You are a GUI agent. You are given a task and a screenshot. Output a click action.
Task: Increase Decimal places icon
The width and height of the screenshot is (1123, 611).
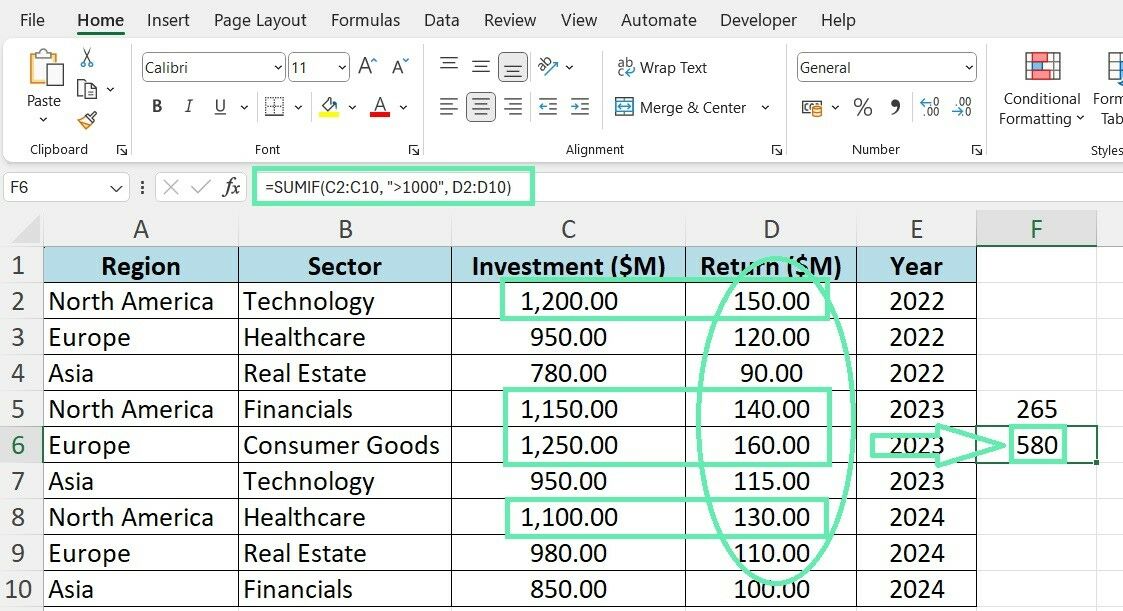(x=930, y=107)
